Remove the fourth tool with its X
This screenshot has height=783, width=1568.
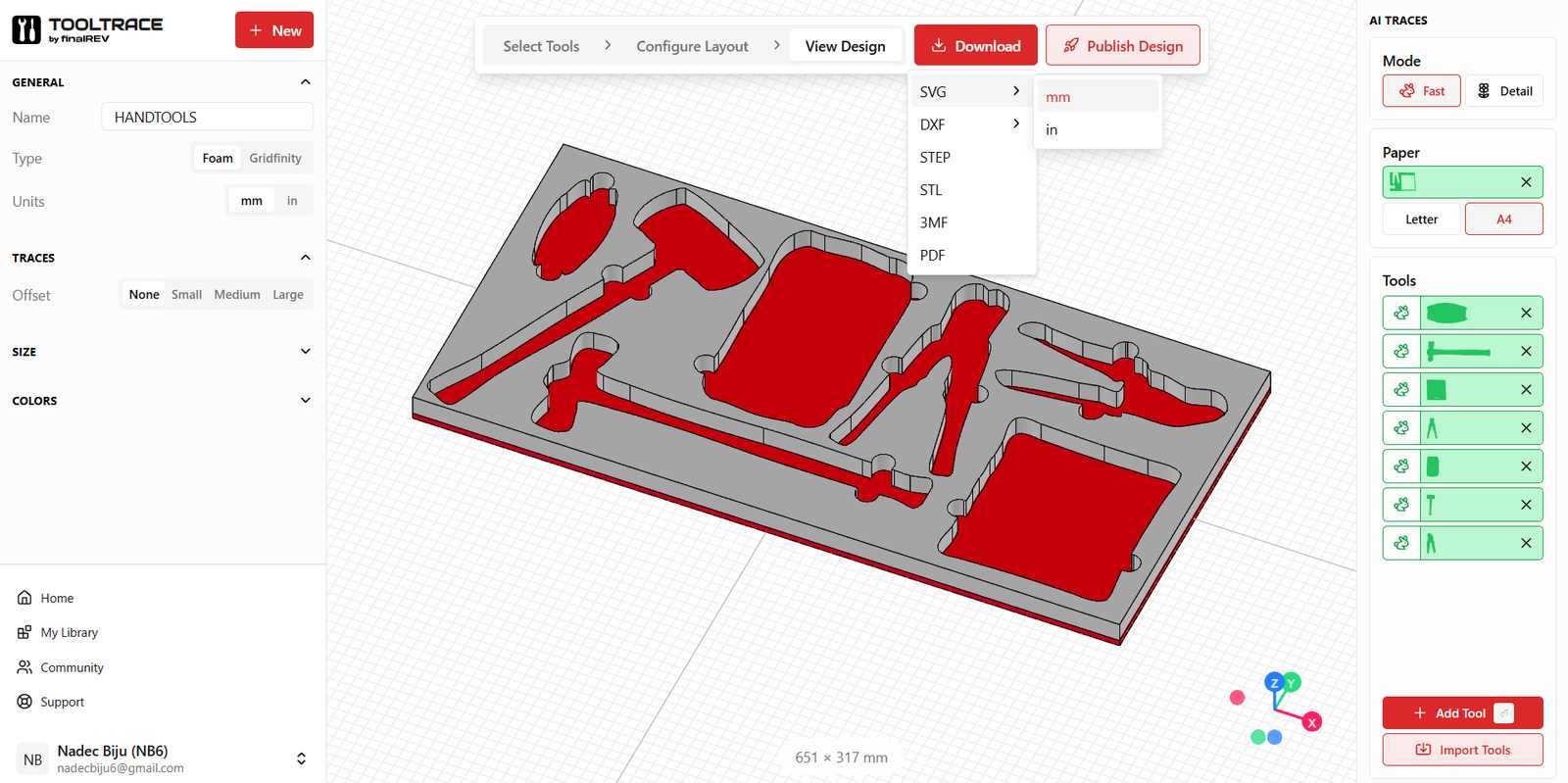[x=1526, y=428]
